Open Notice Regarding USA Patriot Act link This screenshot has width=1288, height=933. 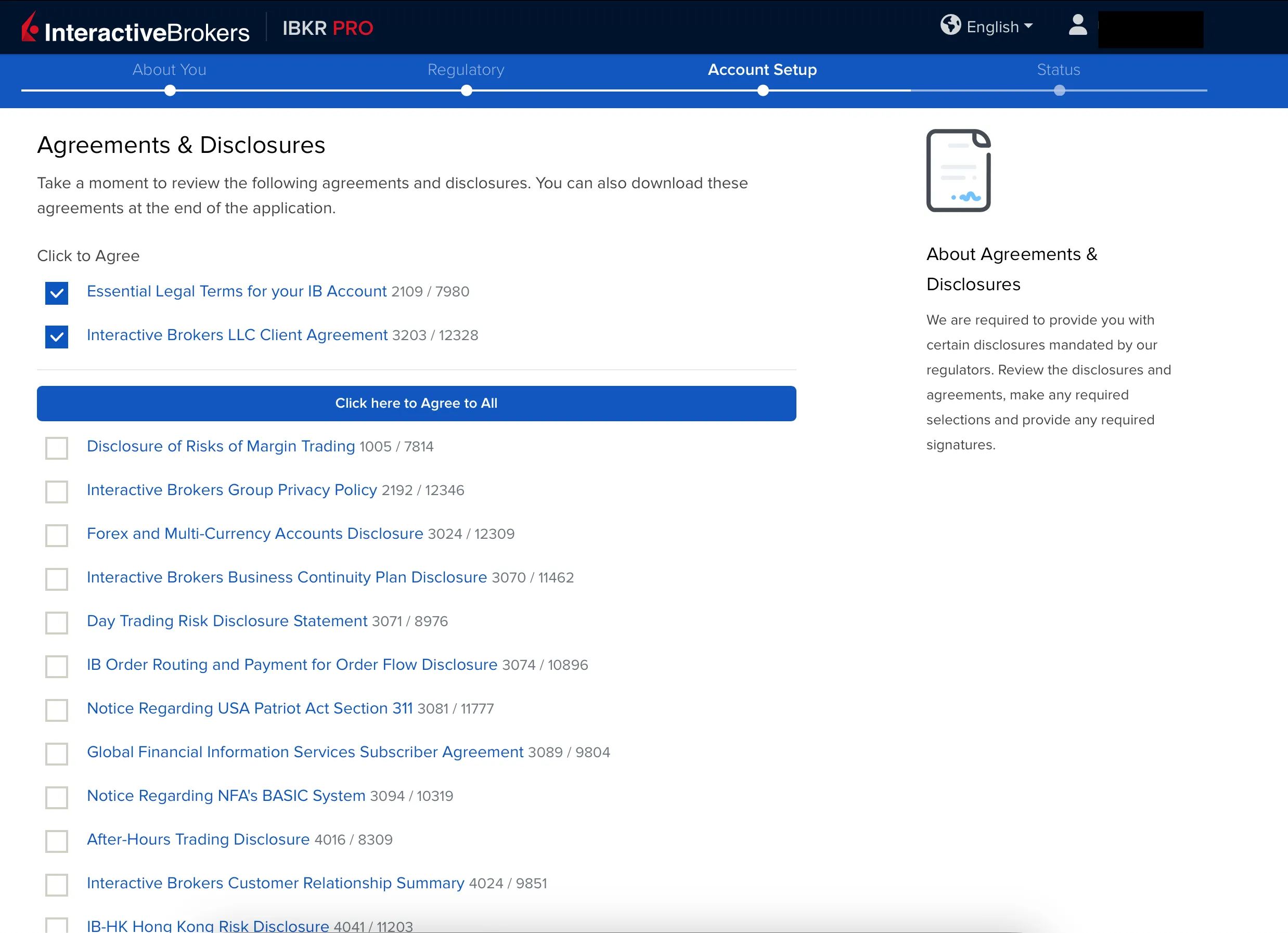pyautogui.click(x=250, y=709)
